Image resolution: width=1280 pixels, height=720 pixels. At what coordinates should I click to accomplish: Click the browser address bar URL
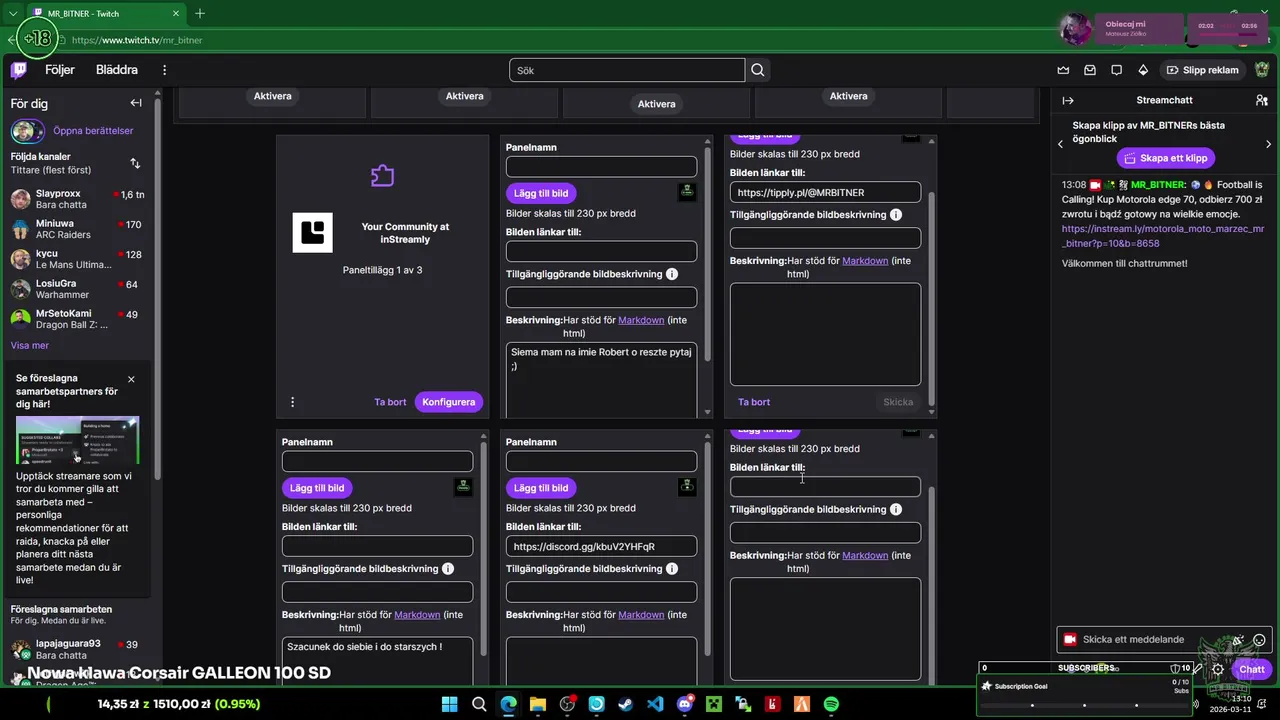pyautogui.click(x=137, y=40)
